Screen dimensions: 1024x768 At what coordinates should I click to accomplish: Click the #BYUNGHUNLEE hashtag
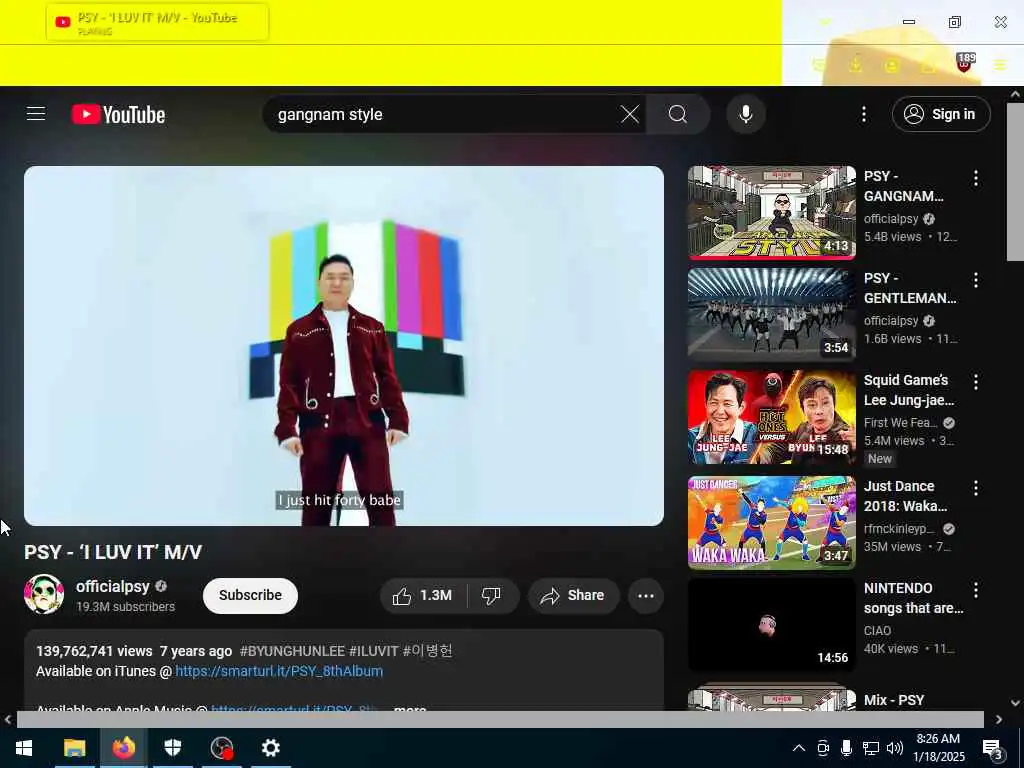point(291,651)
